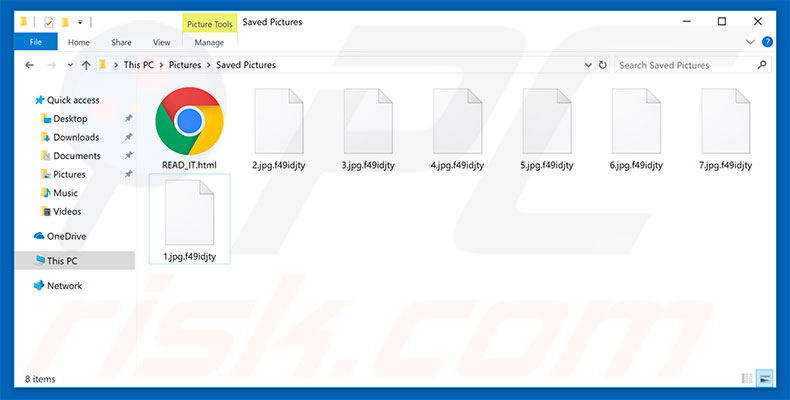790x400 pixels.
Task: Click the Refresh icon beside address bar
Action: (x=602, y=65)
